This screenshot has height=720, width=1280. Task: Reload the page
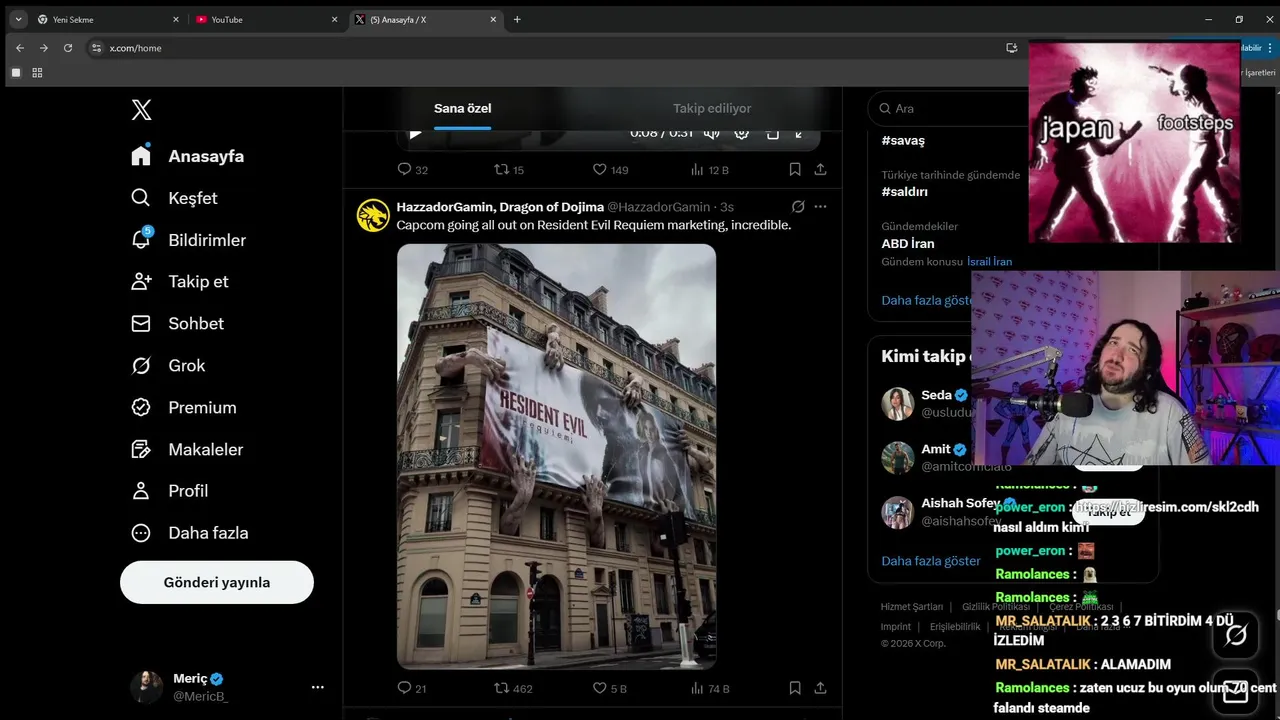click(68, 48)
